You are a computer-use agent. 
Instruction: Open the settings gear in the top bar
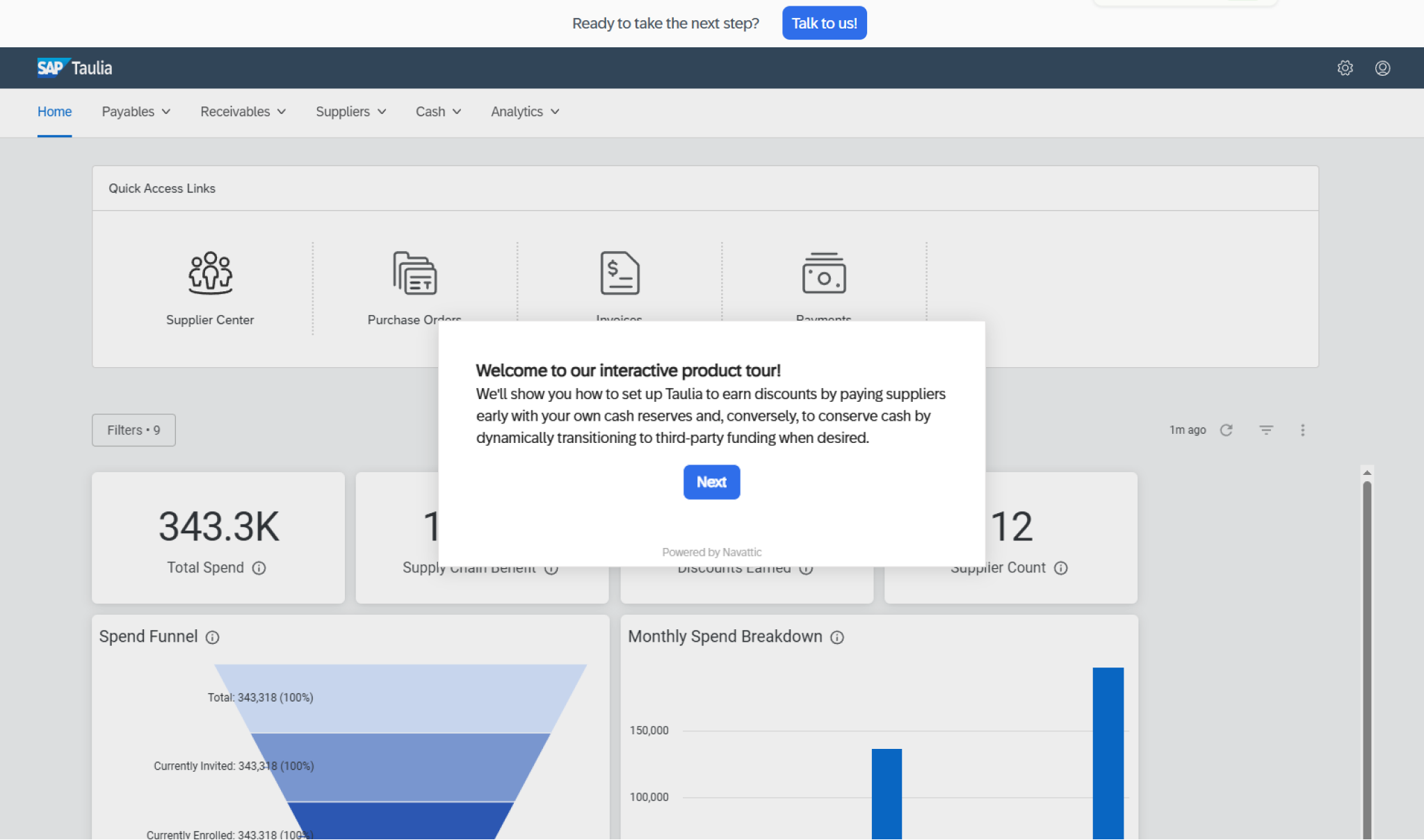(1344, 67)
